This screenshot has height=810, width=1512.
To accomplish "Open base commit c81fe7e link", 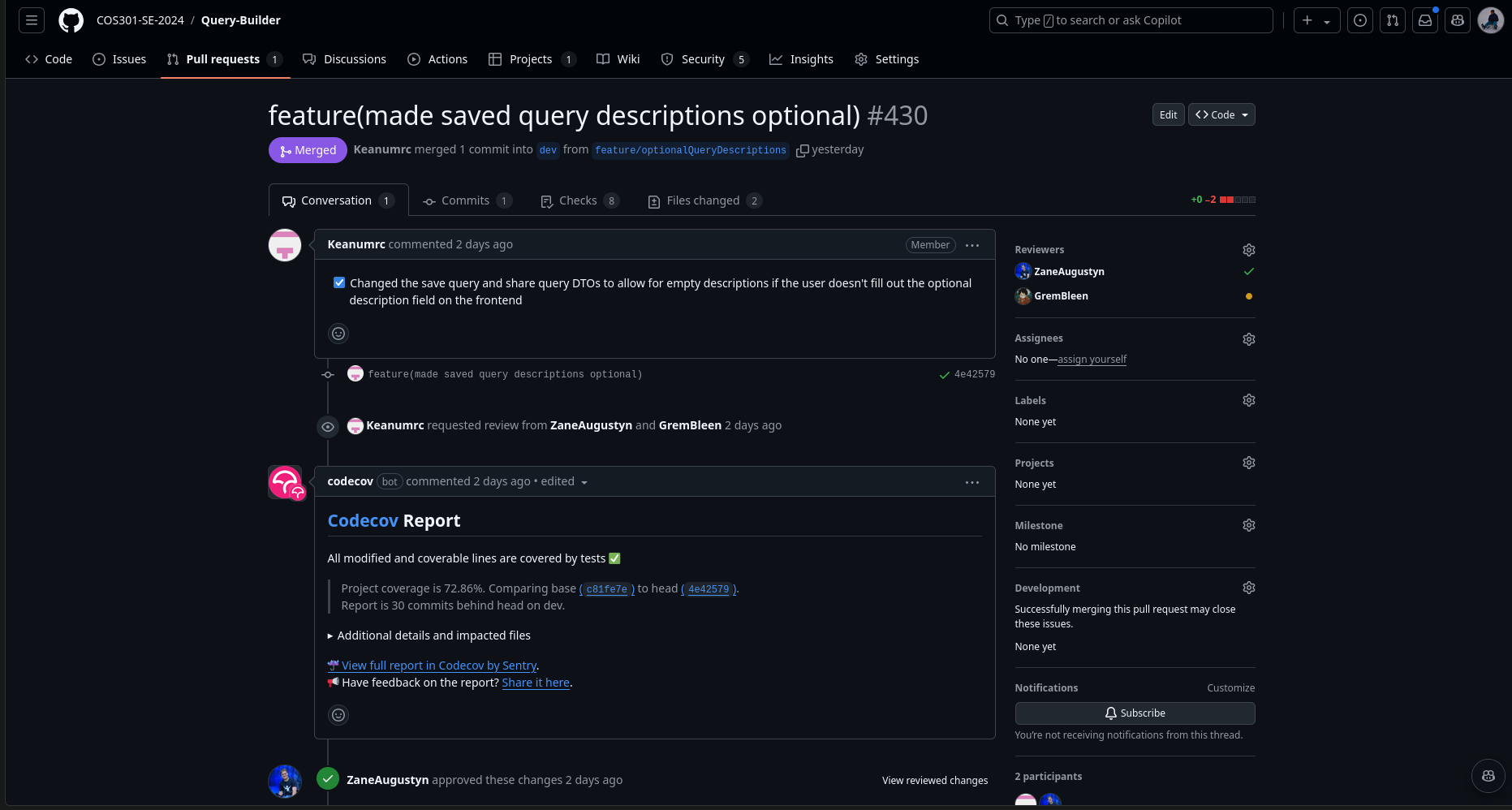I will pyautogui.click(x=607, y=589).
